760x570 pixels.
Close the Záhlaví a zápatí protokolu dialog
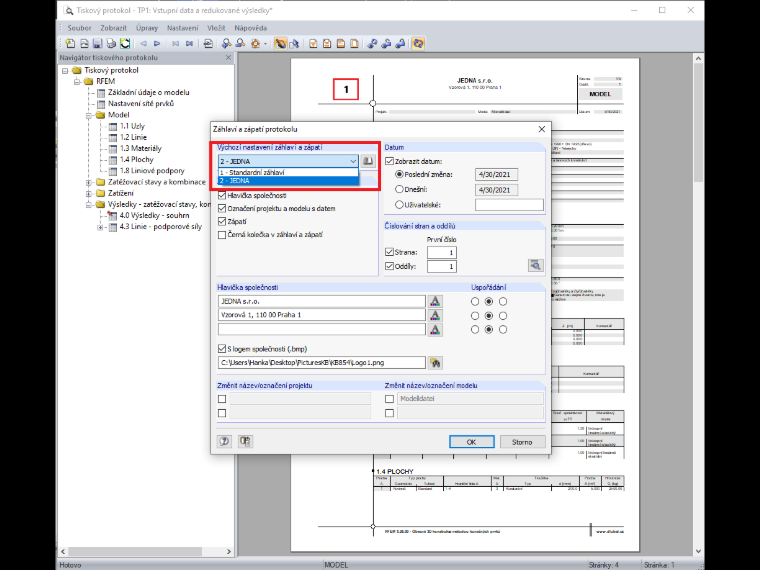pos(541,129)
